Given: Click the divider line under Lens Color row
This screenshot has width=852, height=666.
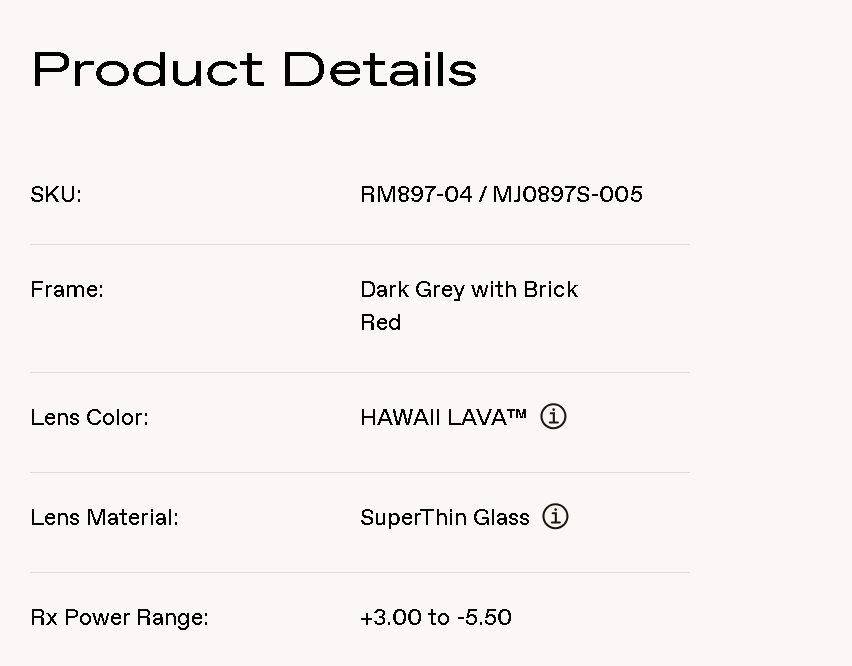Looking at the screenshot, I should [x=360, y=472].
